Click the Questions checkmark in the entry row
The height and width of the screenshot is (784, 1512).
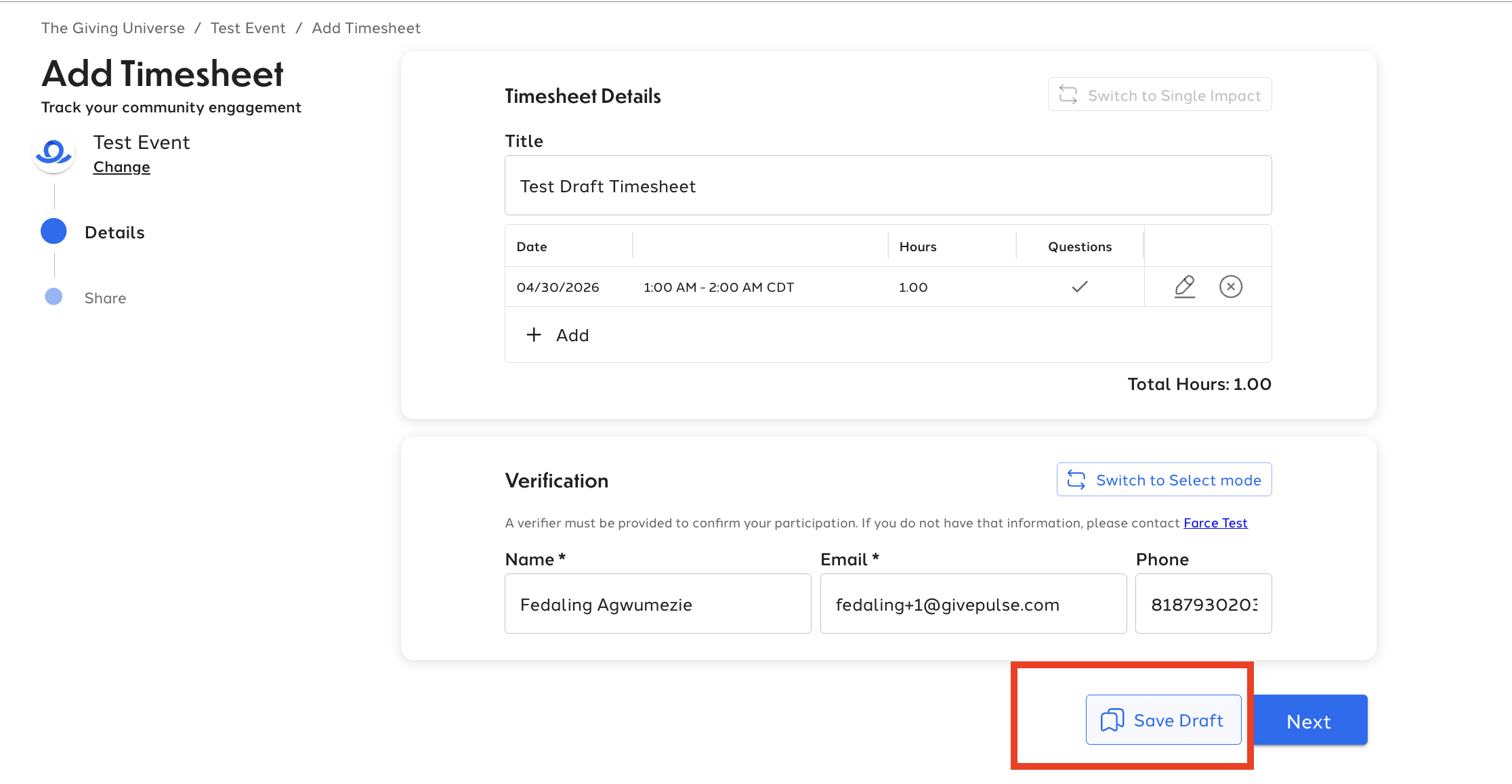1080,286
